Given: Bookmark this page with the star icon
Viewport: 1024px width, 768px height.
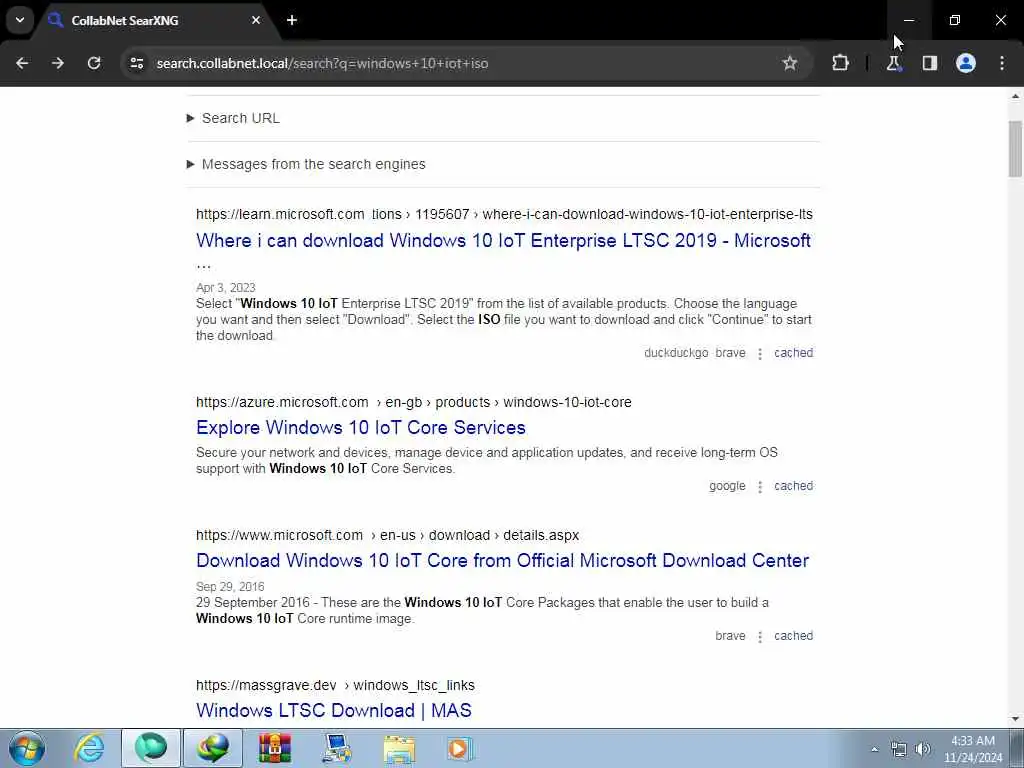Looking at the screenshot, I should click(x=790, y=63).
